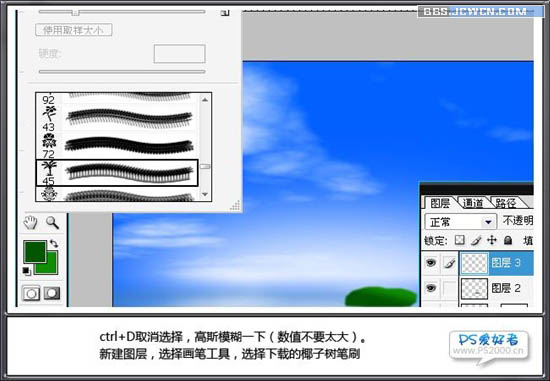Click the hardness slider track
Viewport: 550px width, 381px height.
pyautogui.click(x=122, y=72)
